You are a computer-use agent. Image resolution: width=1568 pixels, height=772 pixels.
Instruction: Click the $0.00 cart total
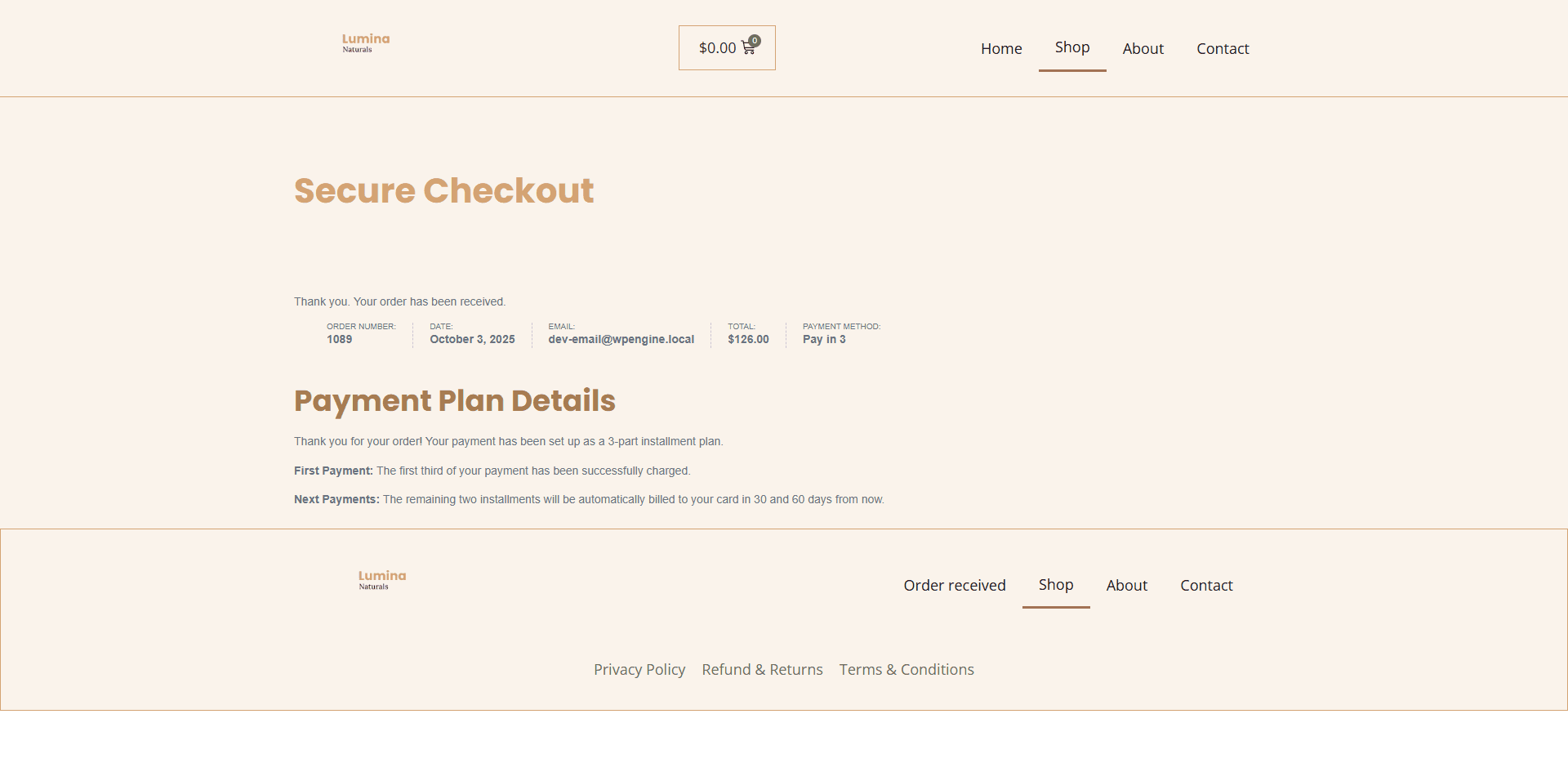pos(717,48)
